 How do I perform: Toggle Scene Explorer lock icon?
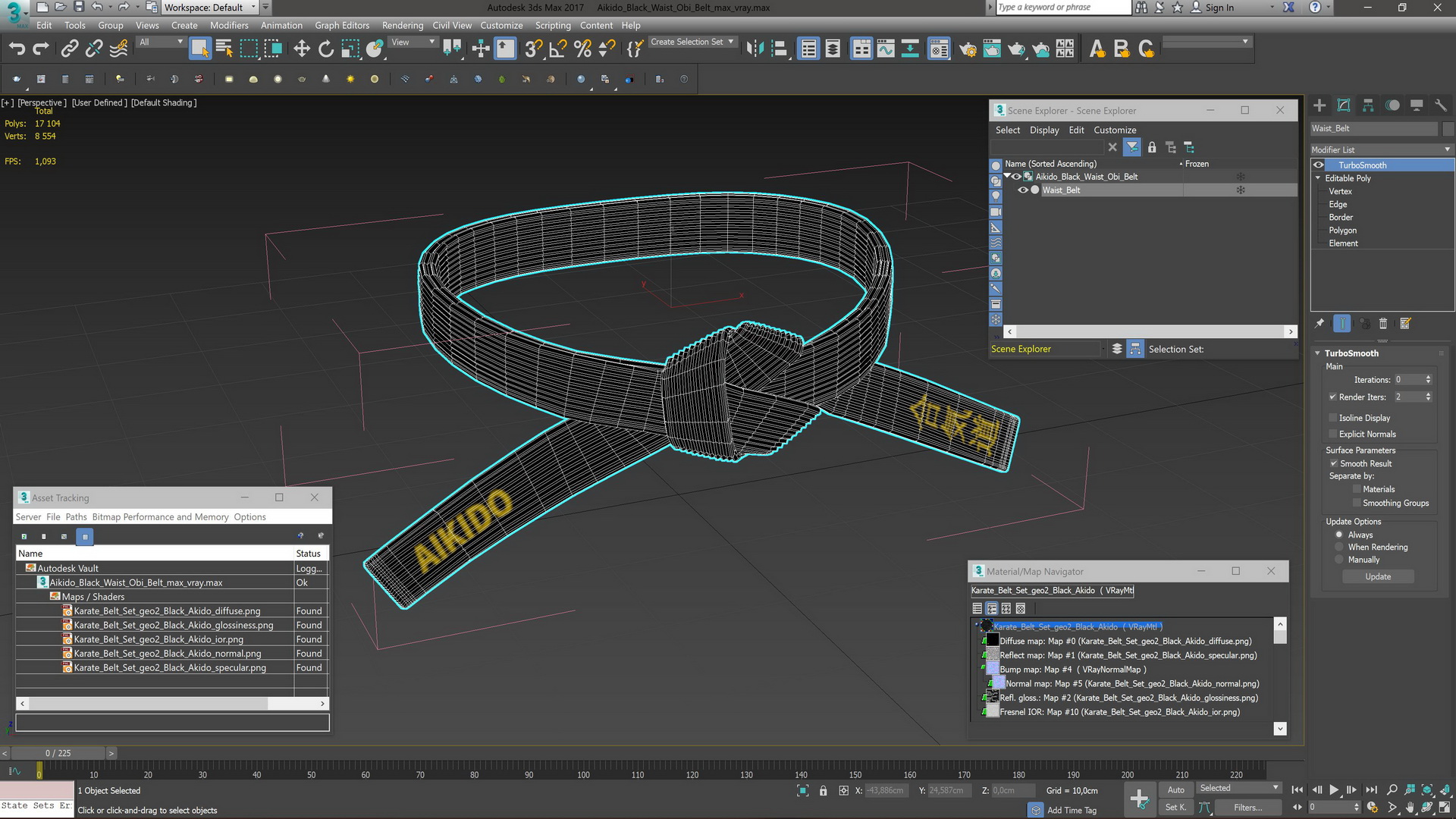pyautogui.click(x=1152, y=147)
